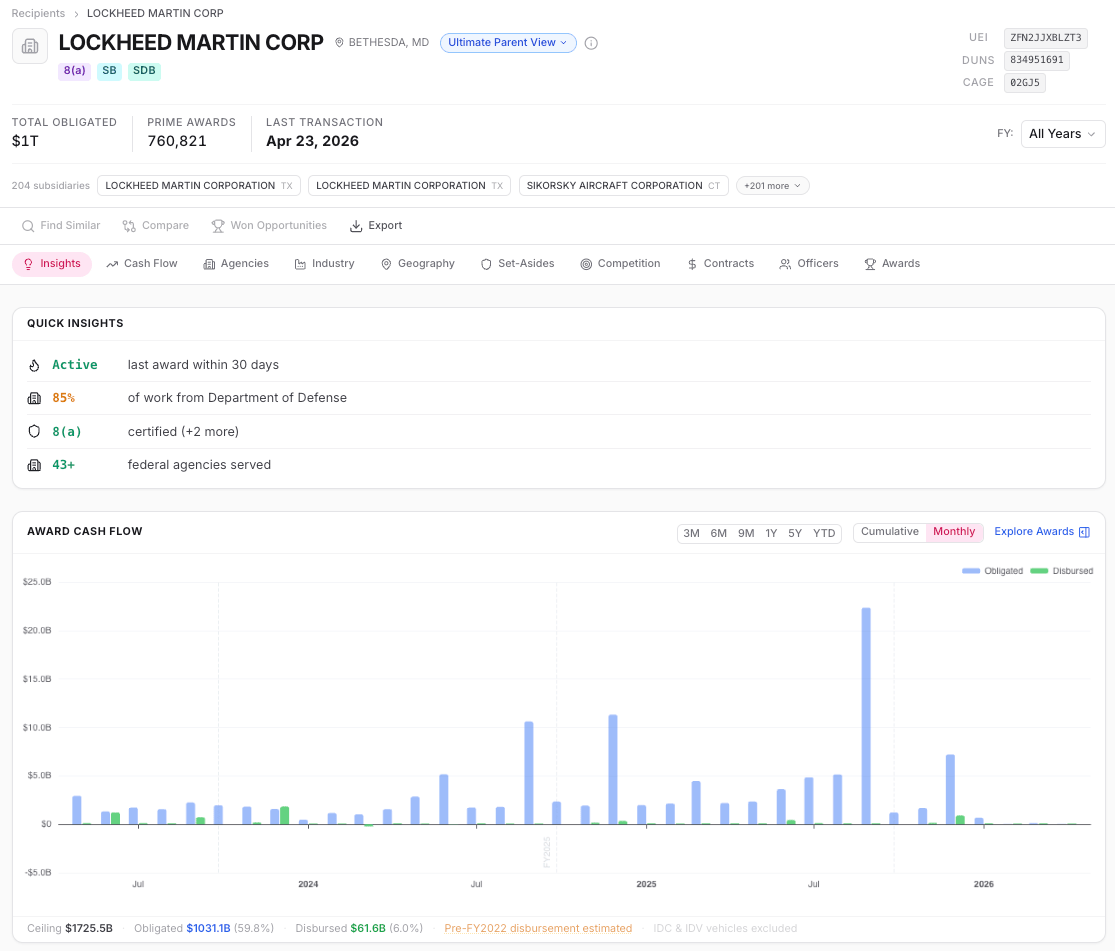Select the YTD time range
1115x951 pixels.
(824, 533)
